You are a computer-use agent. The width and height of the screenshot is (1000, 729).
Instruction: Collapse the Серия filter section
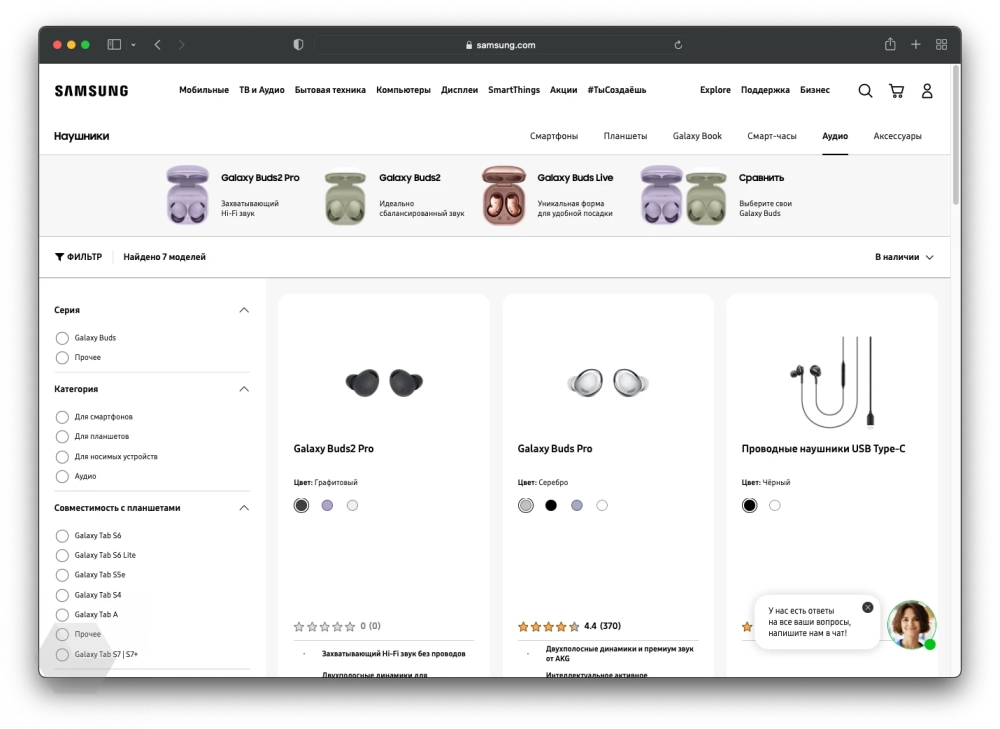(244, 310)
